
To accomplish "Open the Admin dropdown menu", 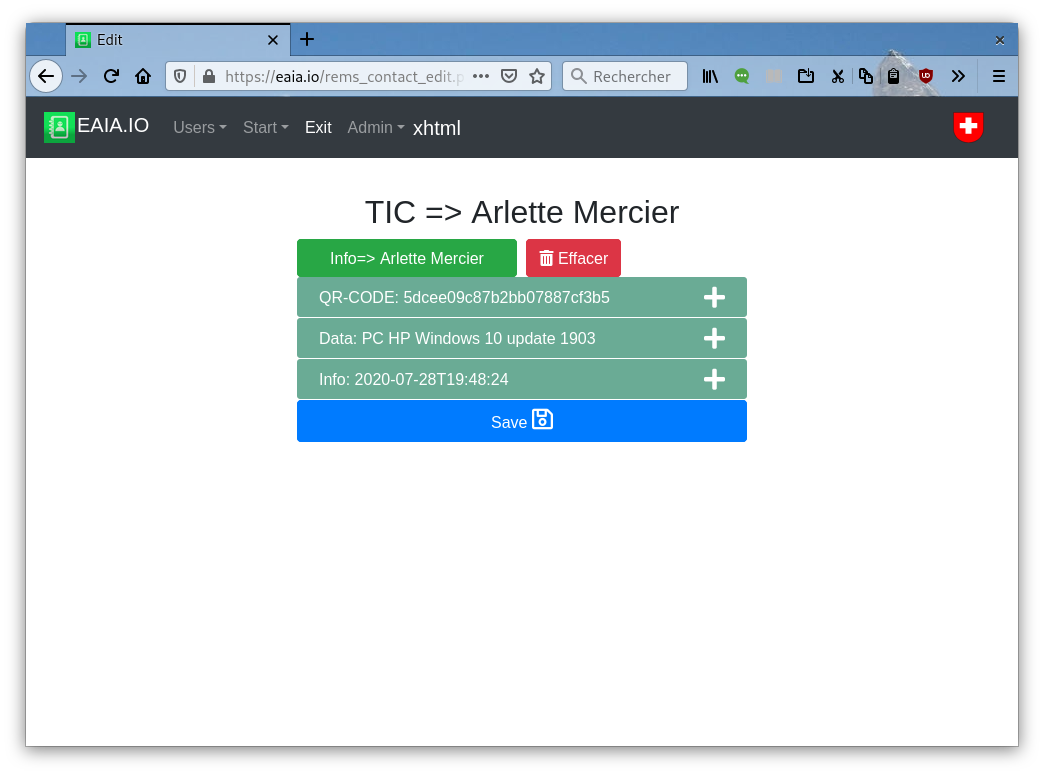I will click(375, 127).
